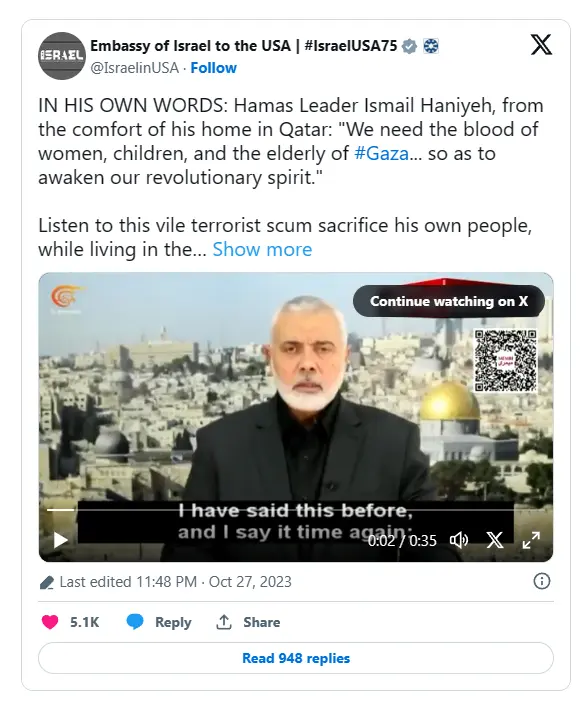Click the Reply speech bubble icon

click(135, 622)
